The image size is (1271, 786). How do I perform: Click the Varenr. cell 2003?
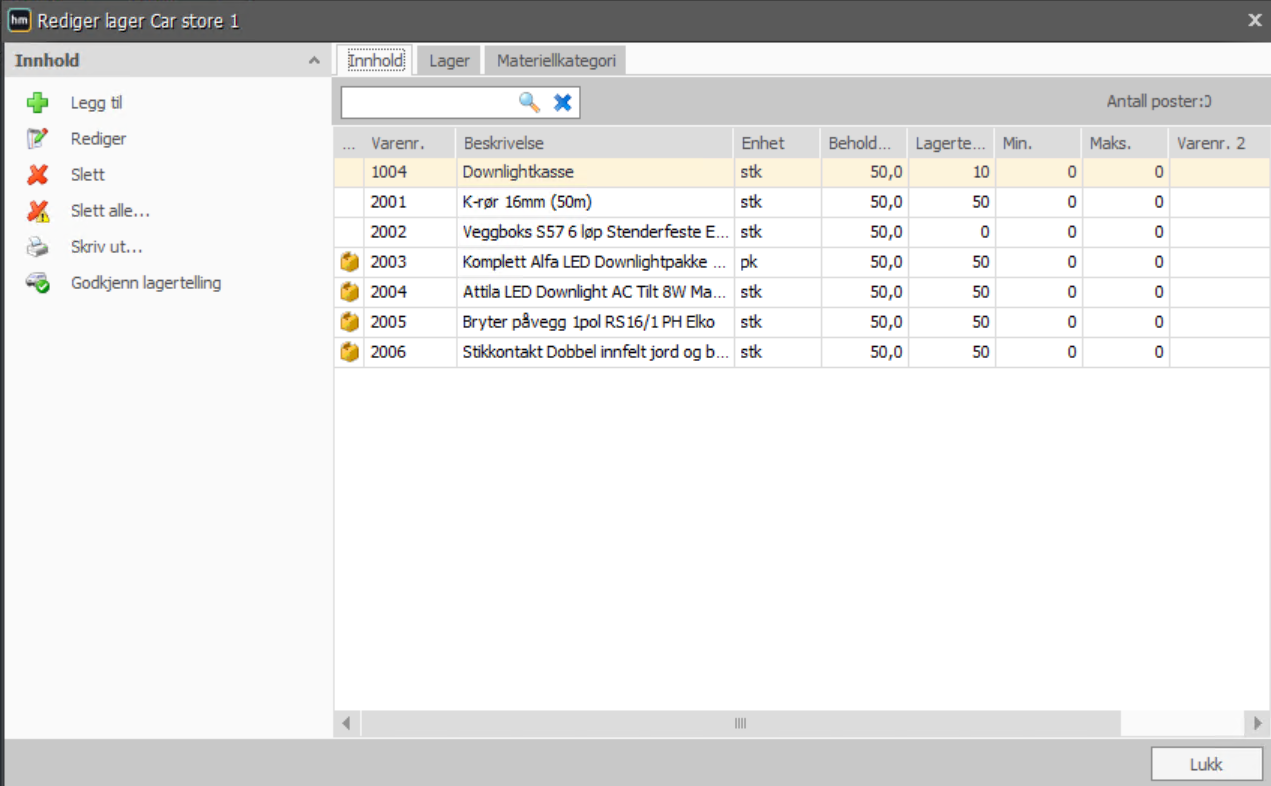(x=409, y=262)
